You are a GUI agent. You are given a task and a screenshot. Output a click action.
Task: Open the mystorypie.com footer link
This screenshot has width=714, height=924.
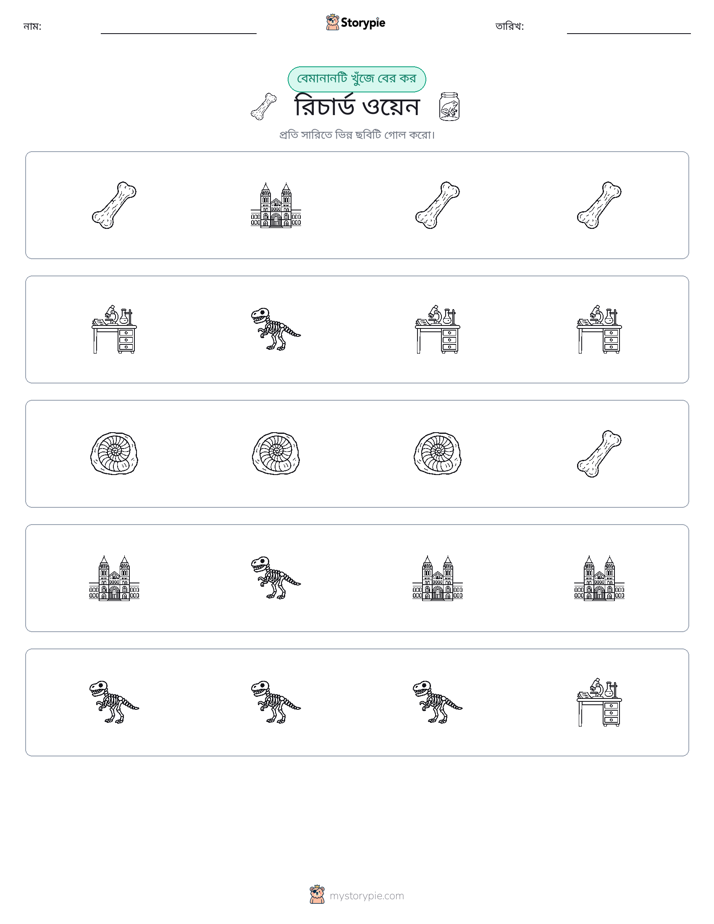pyautogui.click(x=366, y=896)
